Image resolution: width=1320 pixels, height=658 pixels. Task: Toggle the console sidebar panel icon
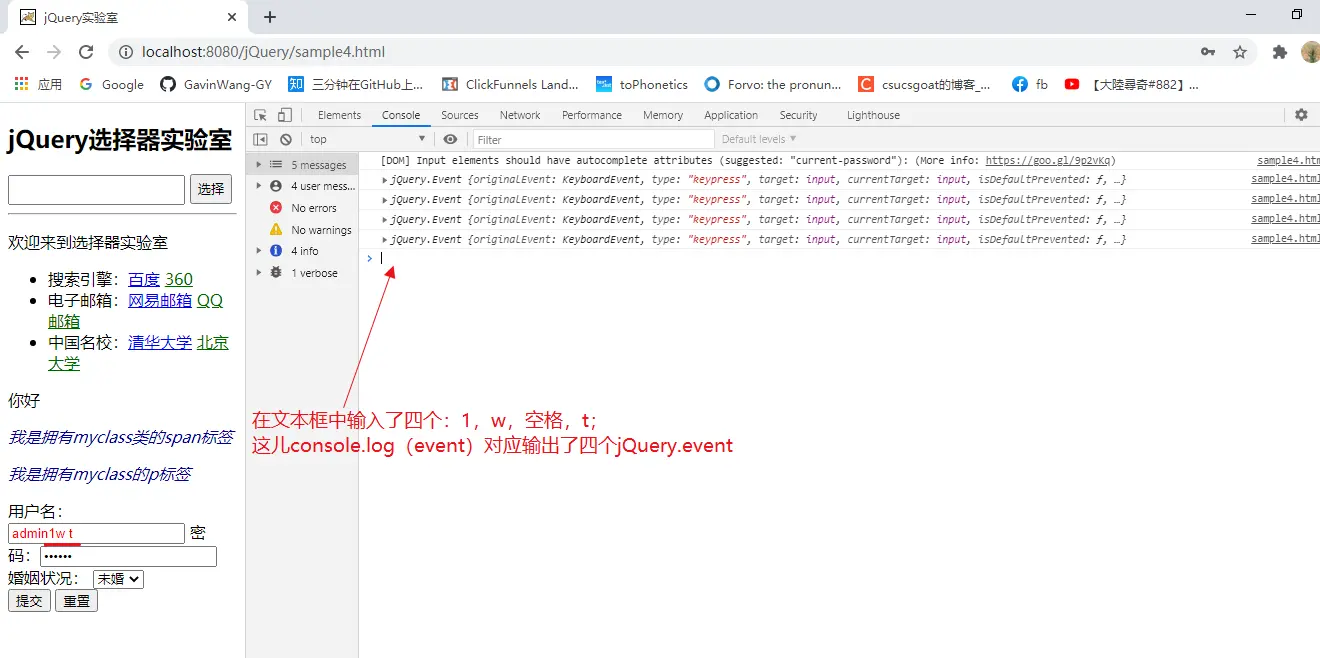pyautogui.click(x=261, y=140)
